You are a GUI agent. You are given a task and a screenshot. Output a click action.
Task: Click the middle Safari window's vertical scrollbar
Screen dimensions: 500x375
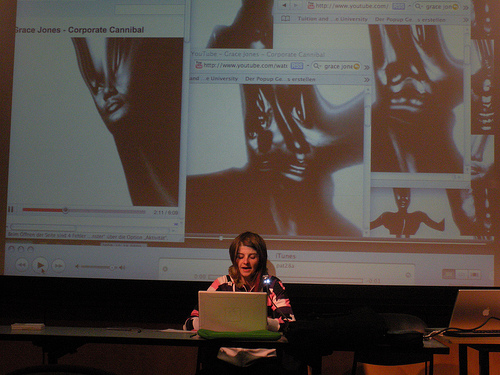tap(367, 160)
